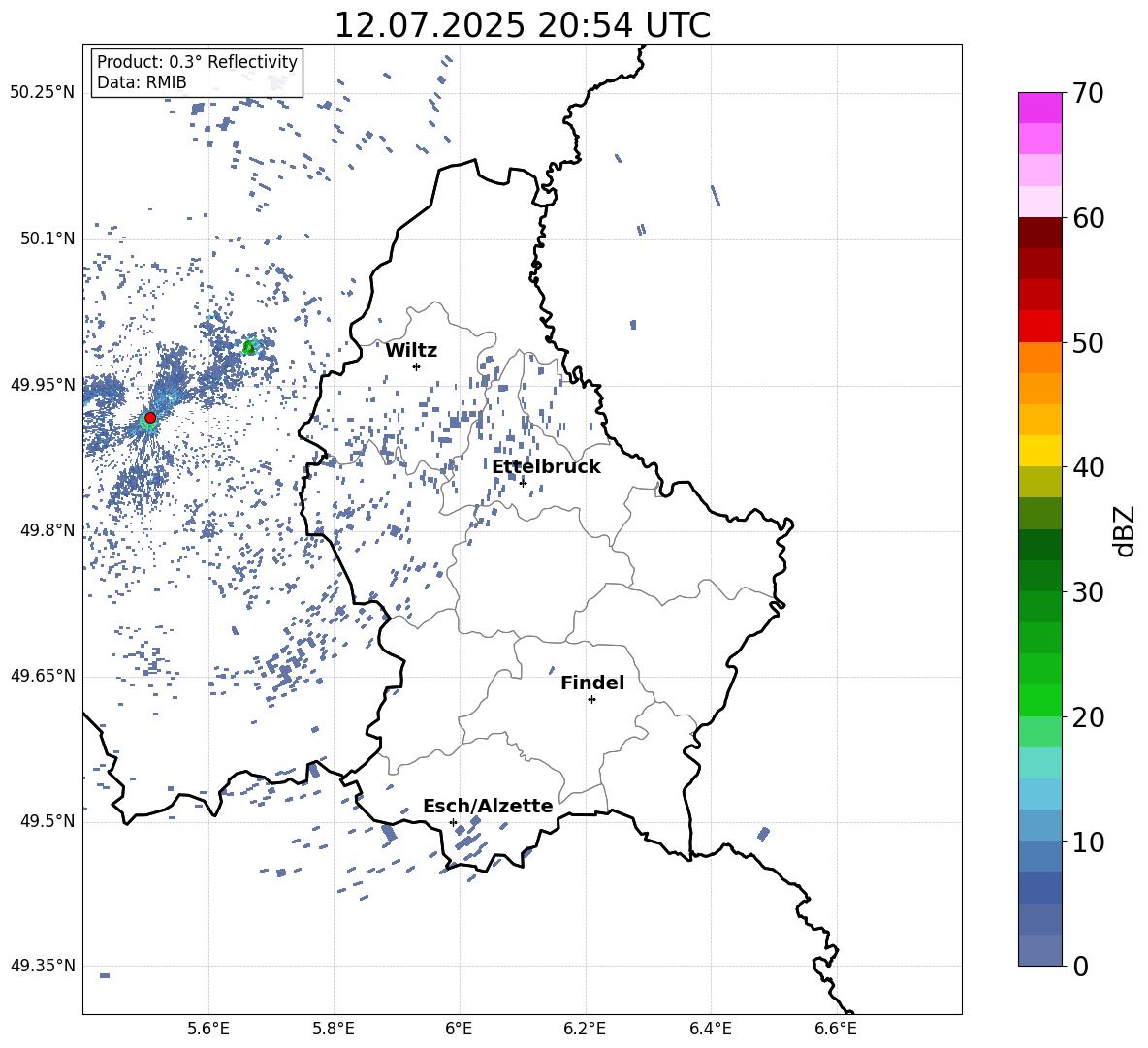Click the 6.6°E longitude label

tap(836, 1029)
